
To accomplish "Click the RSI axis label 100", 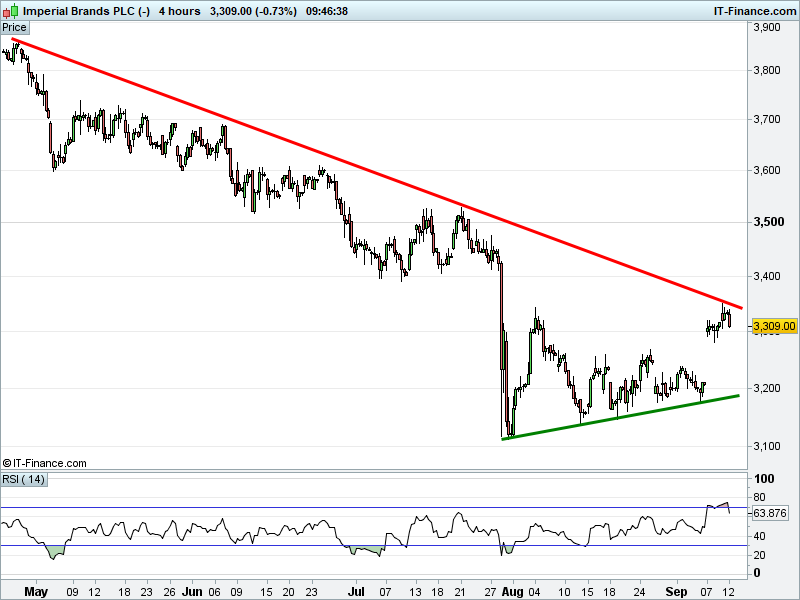I will point(764,479).
